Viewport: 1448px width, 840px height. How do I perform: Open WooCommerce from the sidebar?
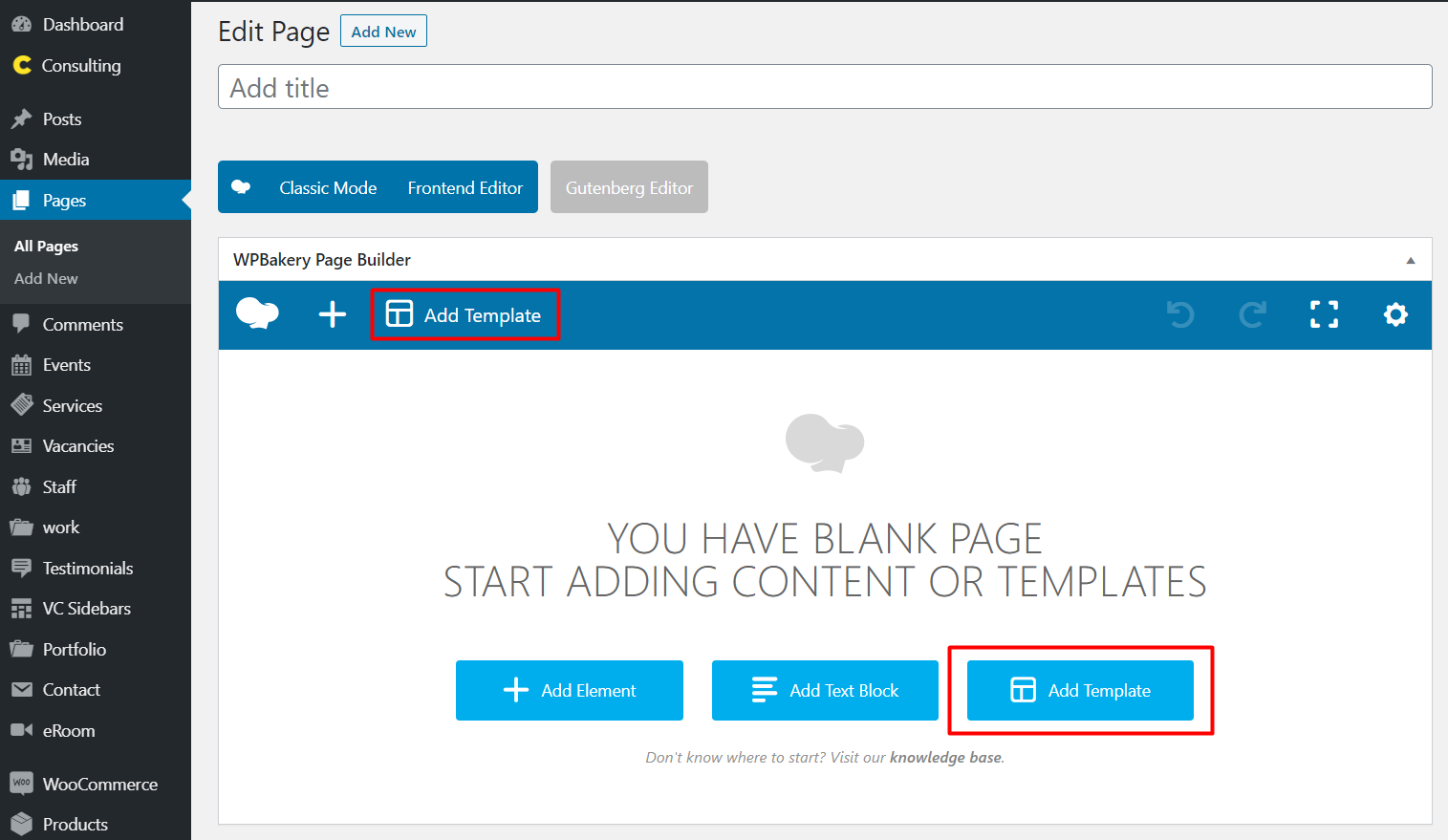pyautogui.click(x=99, y=784)
